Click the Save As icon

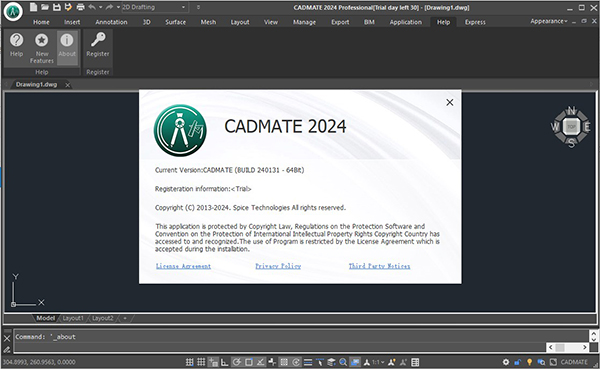(x=68, y=7)
